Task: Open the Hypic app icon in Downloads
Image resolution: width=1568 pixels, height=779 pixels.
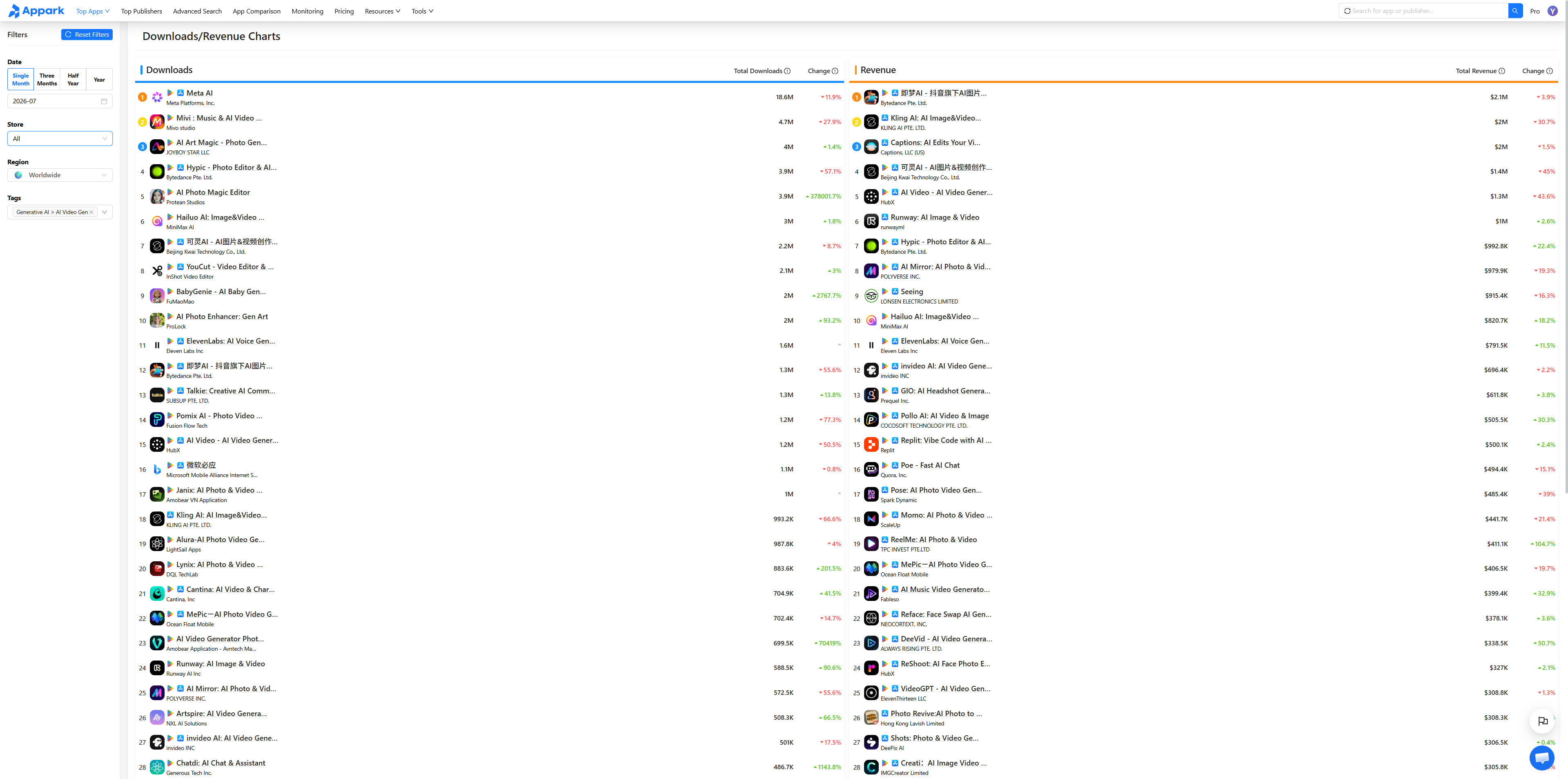Action: (x=157, y=172)
